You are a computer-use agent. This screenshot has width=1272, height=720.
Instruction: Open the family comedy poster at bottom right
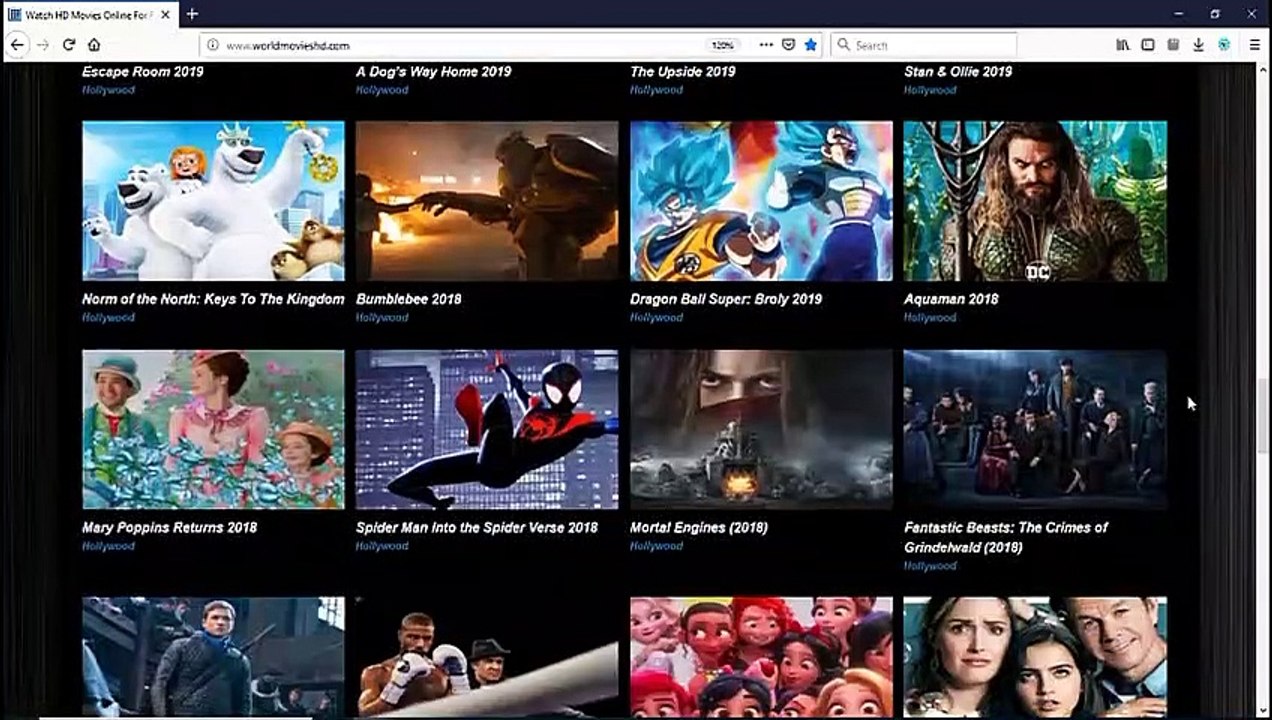click(1035, 657)
